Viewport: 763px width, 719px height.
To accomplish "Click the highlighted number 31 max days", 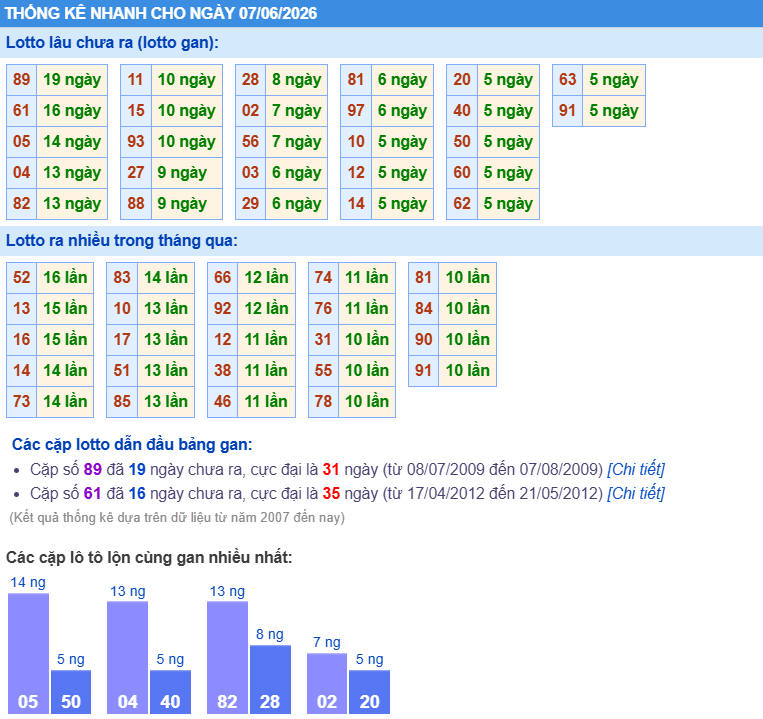I will tap(331, 469).
